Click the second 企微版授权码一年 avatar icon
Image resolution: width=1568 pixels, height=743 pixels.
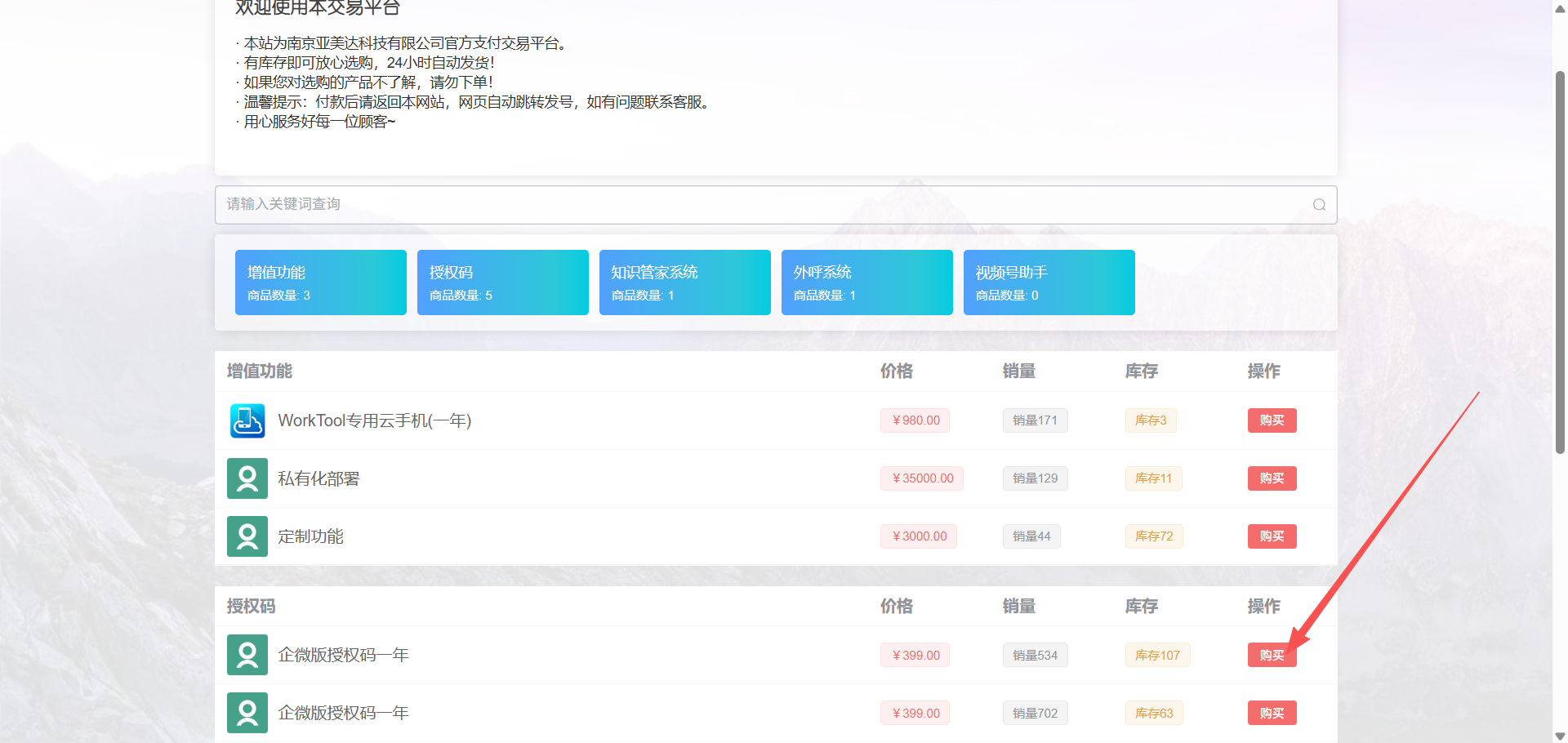[x=247, y=713]
